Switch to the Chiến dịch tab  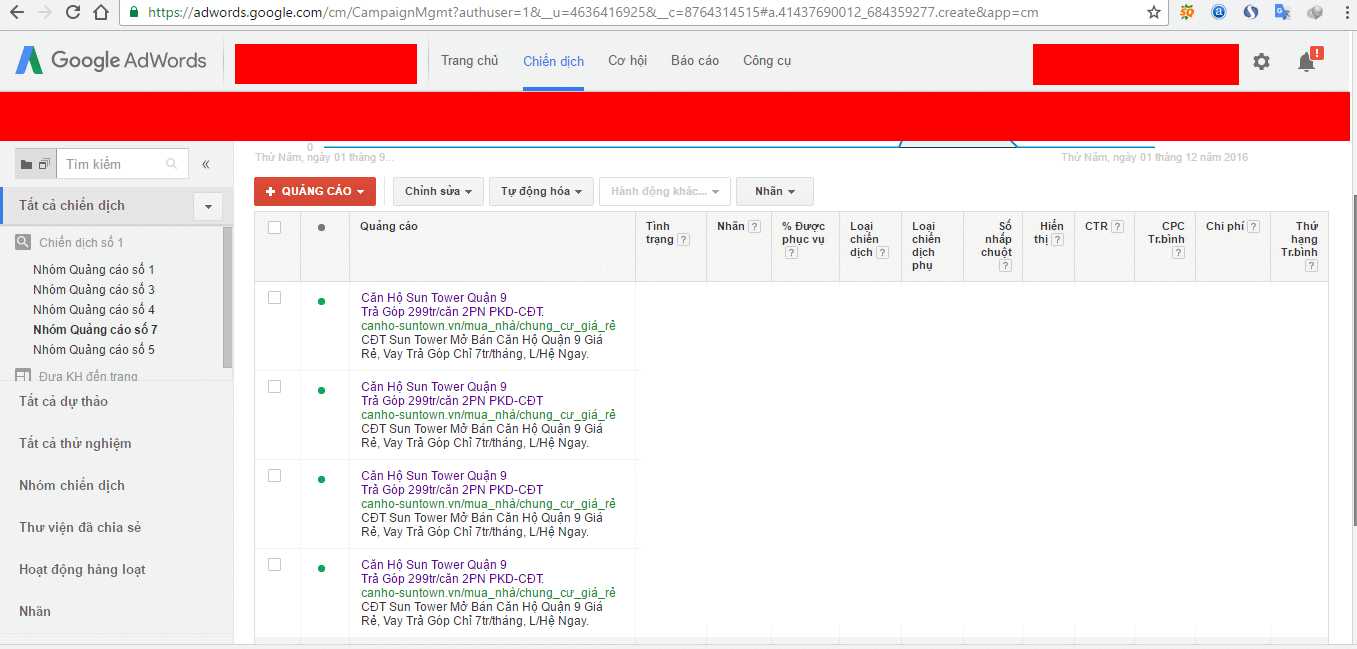coord(553,61)
